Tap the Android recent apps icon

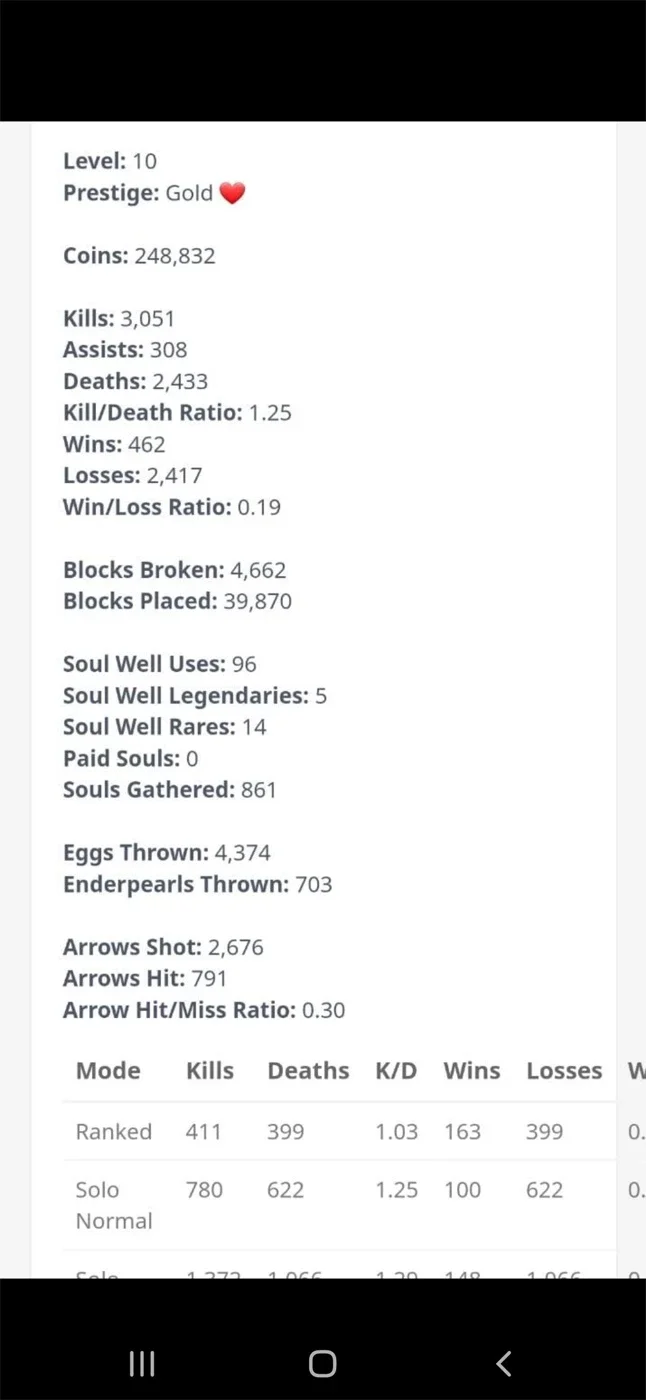(142, 1363)
